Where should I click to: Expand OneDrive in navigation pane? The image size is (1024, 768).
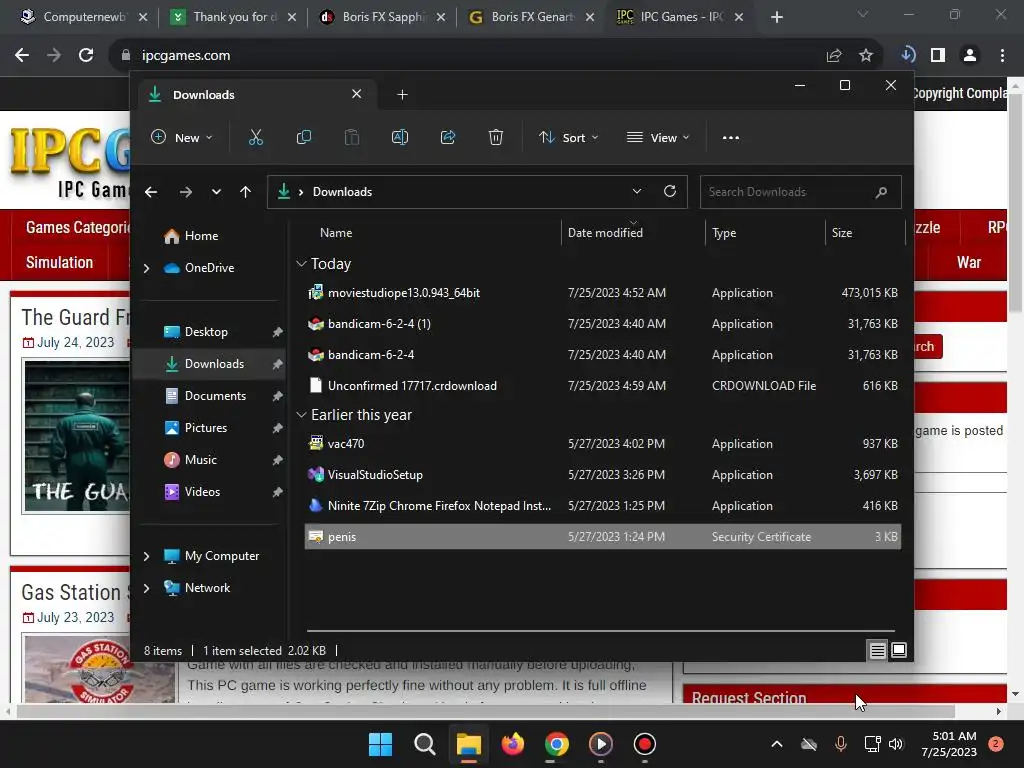(x=146, y=268)
